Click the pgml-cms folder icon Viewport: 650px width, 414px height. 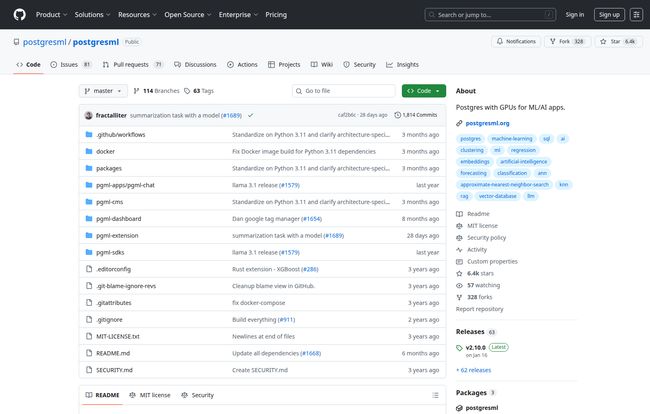89,202
